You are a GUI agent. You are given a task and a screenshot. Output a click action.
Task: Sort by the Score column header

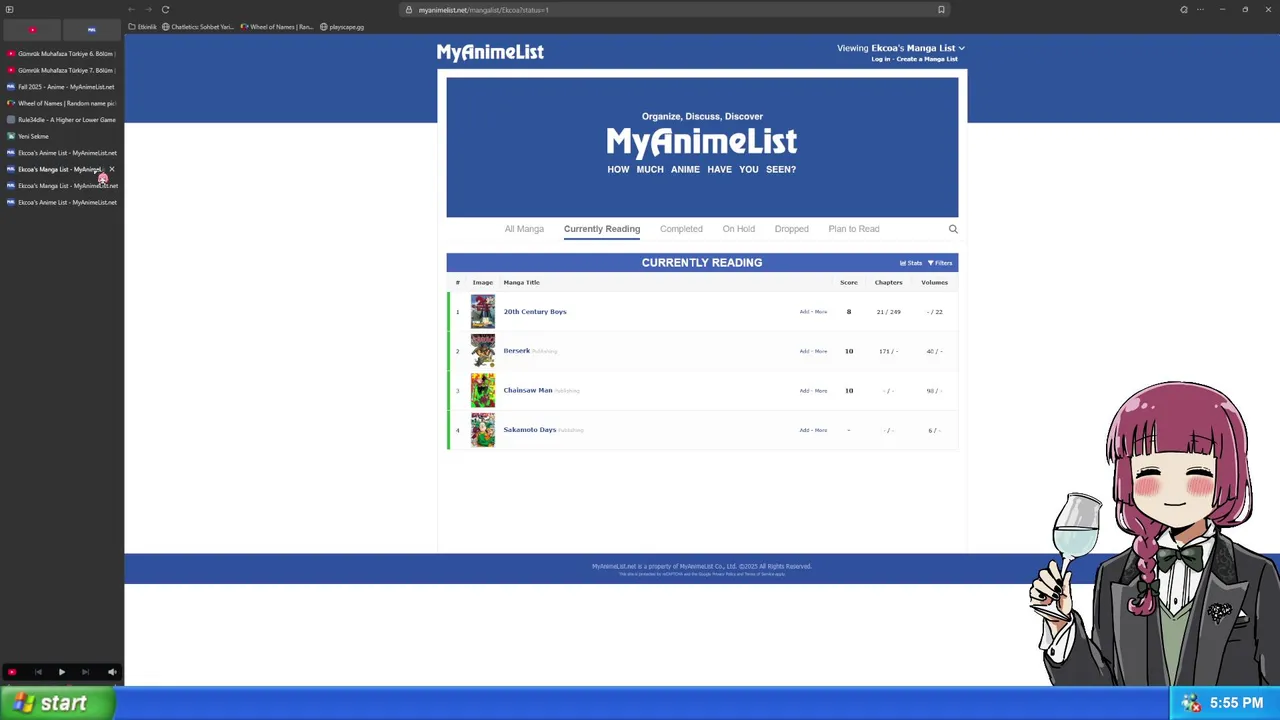pyautogui.click(x=848, y=282)
